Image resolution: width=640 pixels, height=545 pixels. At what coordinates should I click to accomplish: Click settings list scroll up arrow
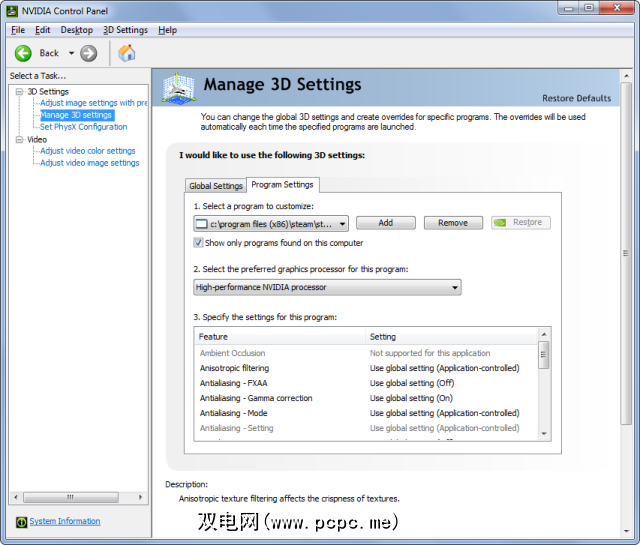pos(544,334)
